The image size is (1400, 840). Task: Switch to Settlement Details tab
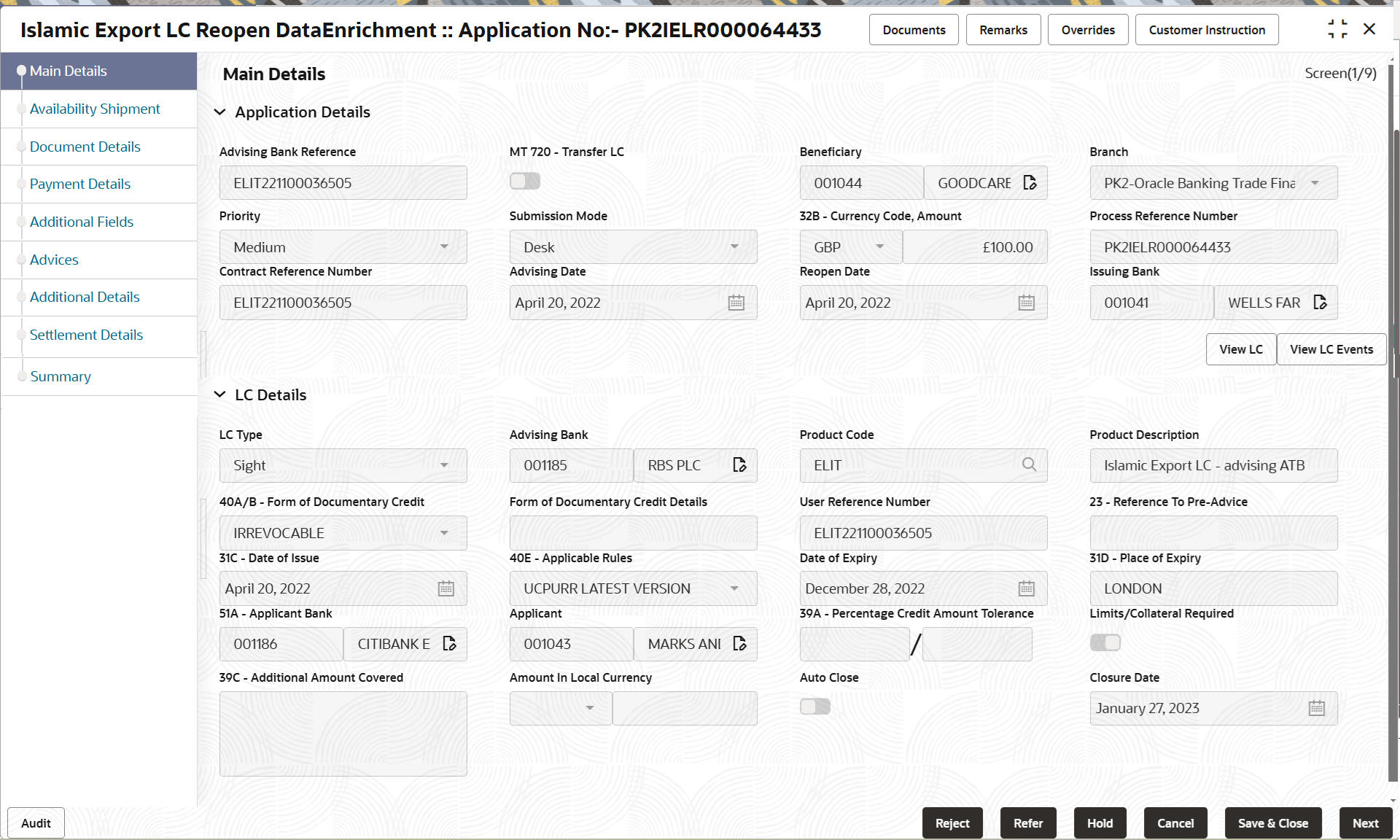pos(86,335)
